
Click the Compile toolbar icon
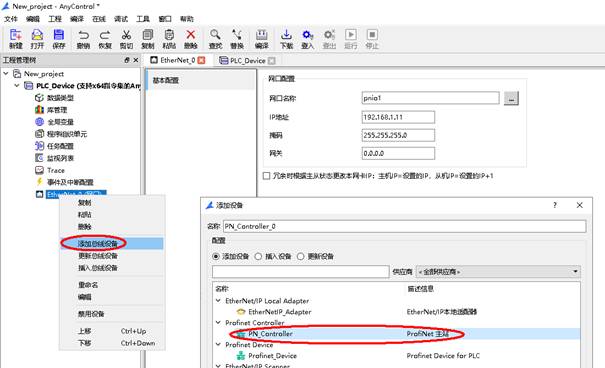click(262, 35)
